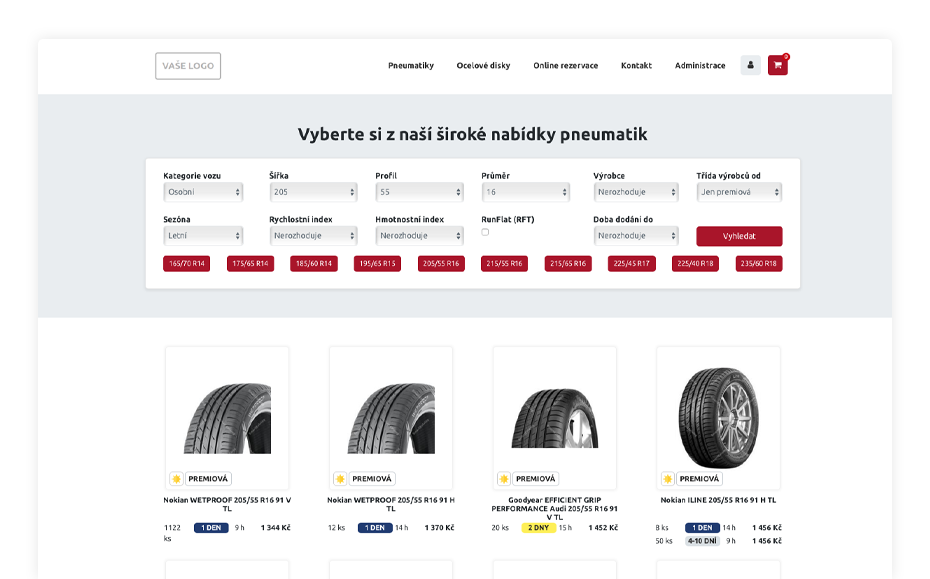This screenshot has width=930, height=579.
Task: Open the Šířka width dropdown
Action: click(x=313, y=192)
